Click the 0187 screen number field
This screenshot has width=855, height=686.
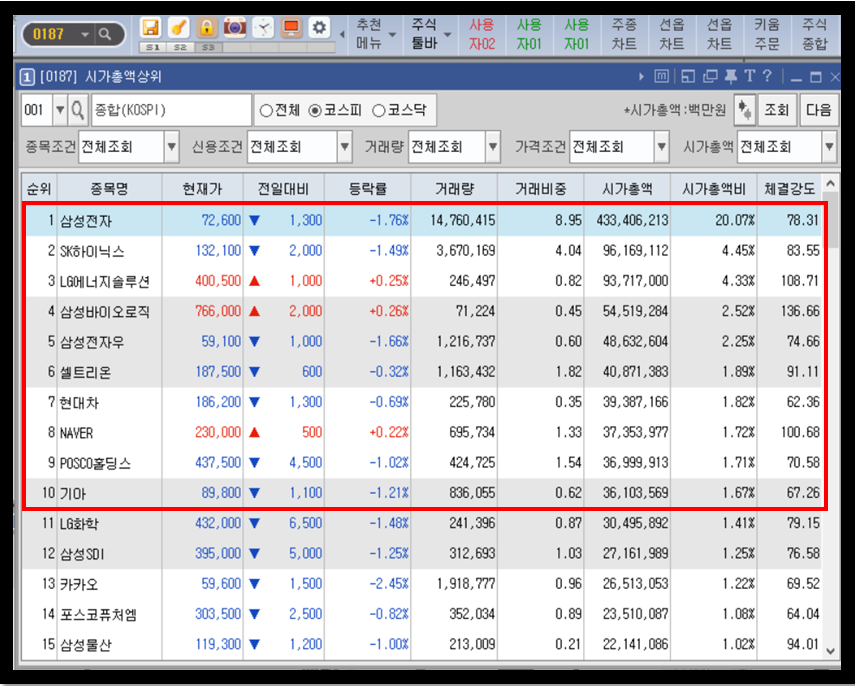49,34
